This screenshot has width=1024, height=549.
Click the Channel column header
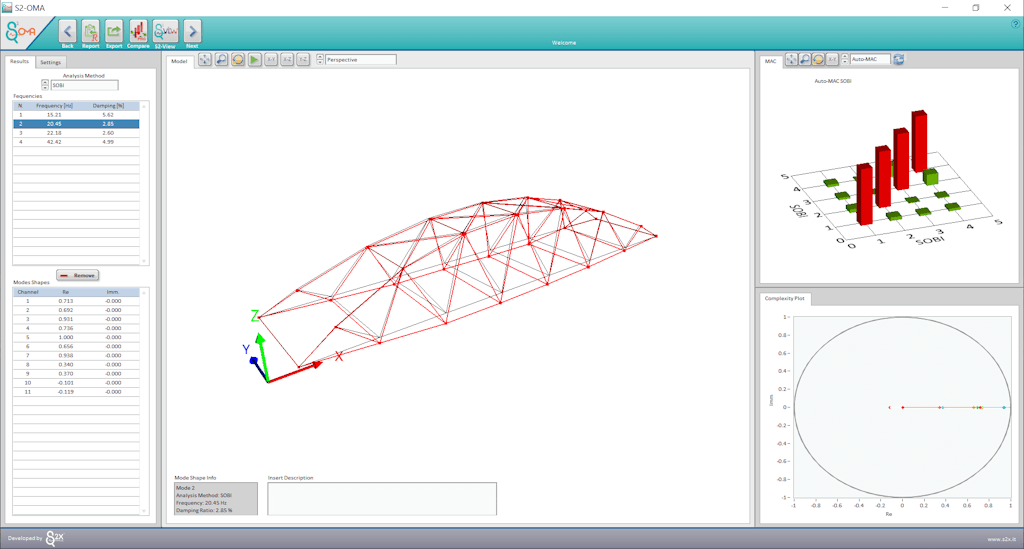(28, 292)
